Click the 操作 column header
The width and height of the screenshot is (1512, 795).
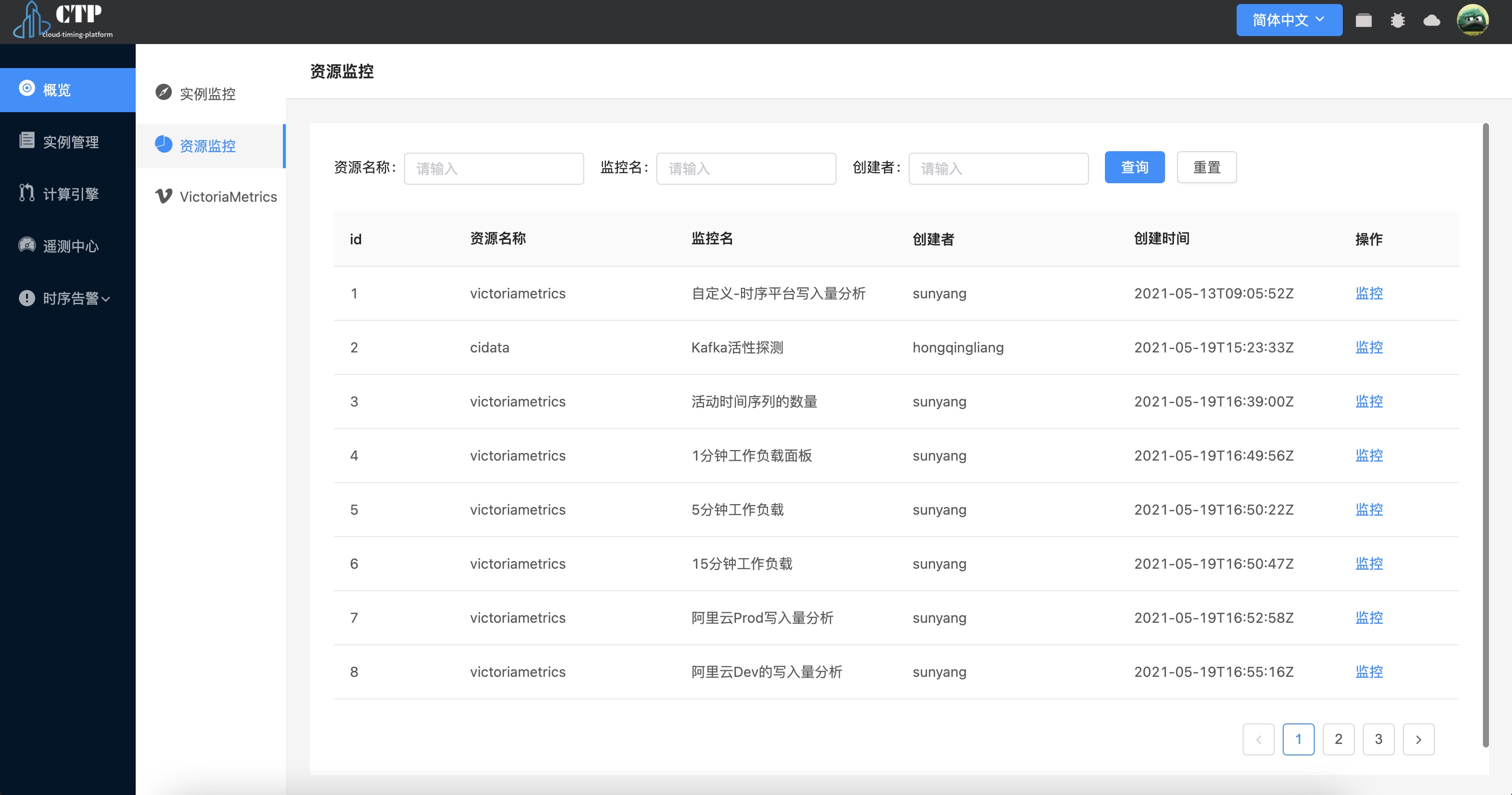[1369, 239]
